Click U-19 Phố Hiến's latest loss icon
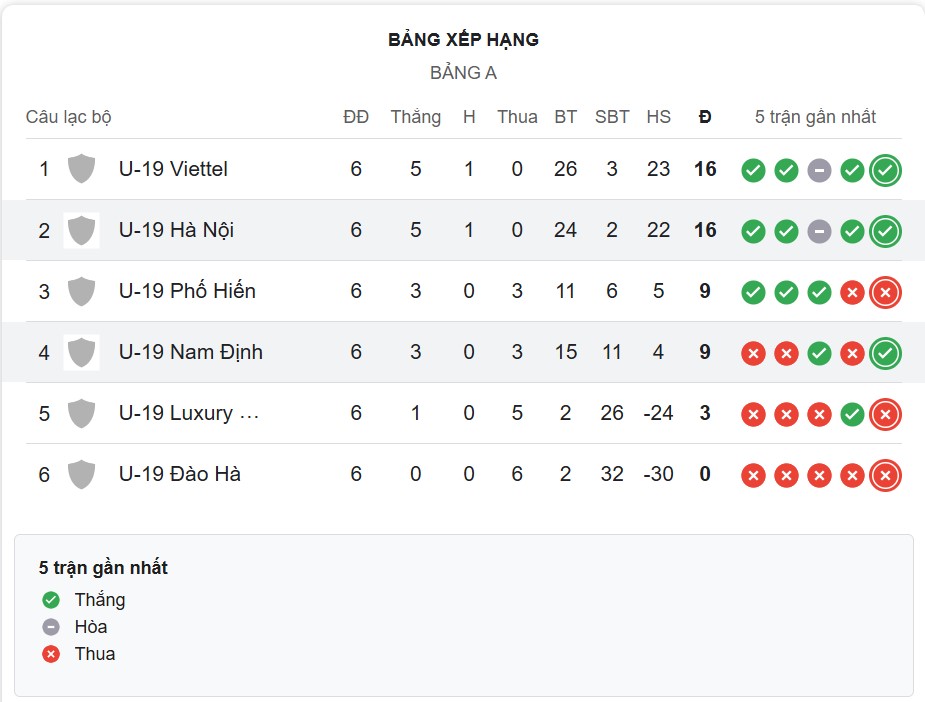Screen dimensions: 925x702 (885, 292)
